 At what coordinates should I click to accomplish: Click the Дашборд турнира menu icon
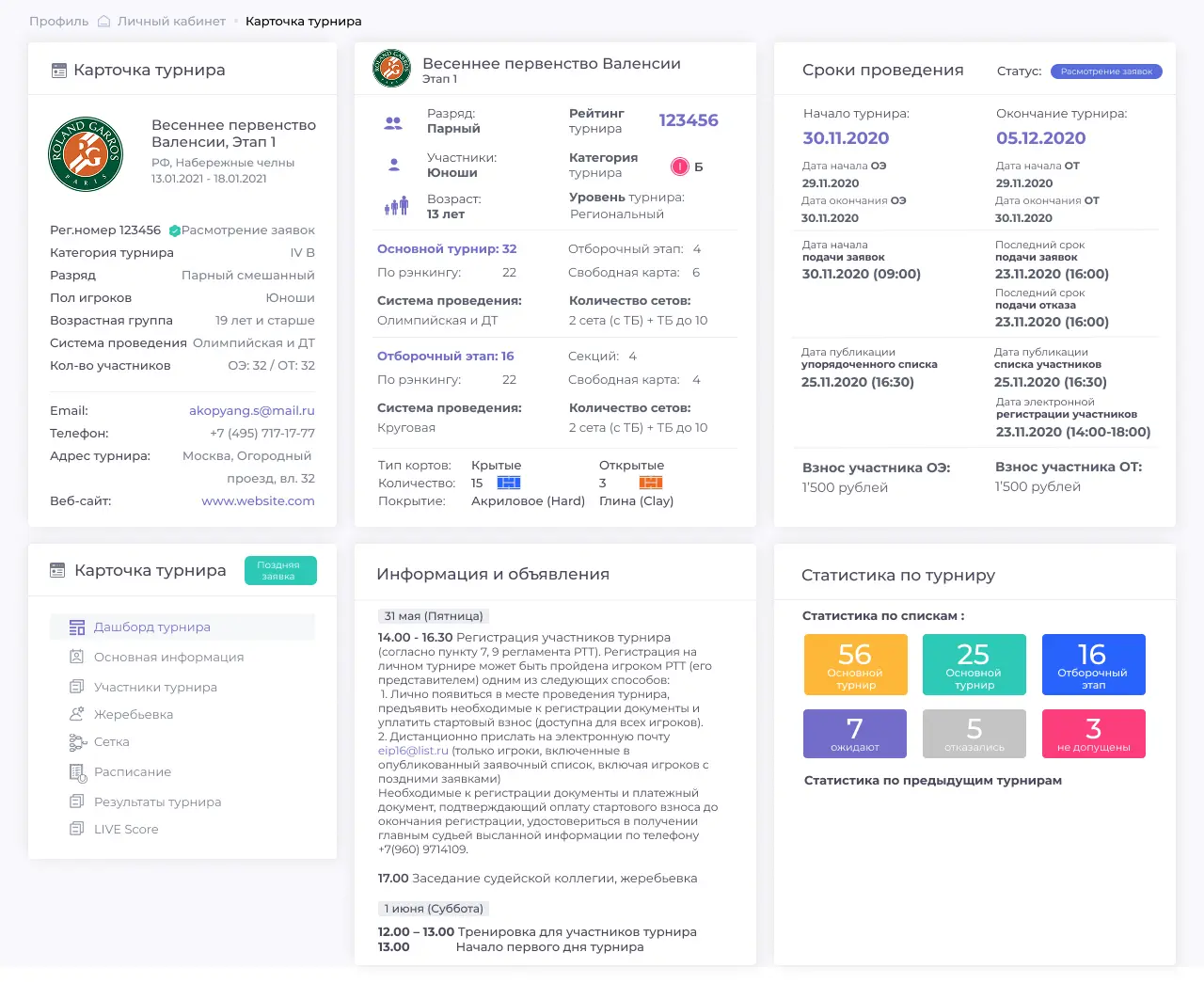tap(77, 627)
